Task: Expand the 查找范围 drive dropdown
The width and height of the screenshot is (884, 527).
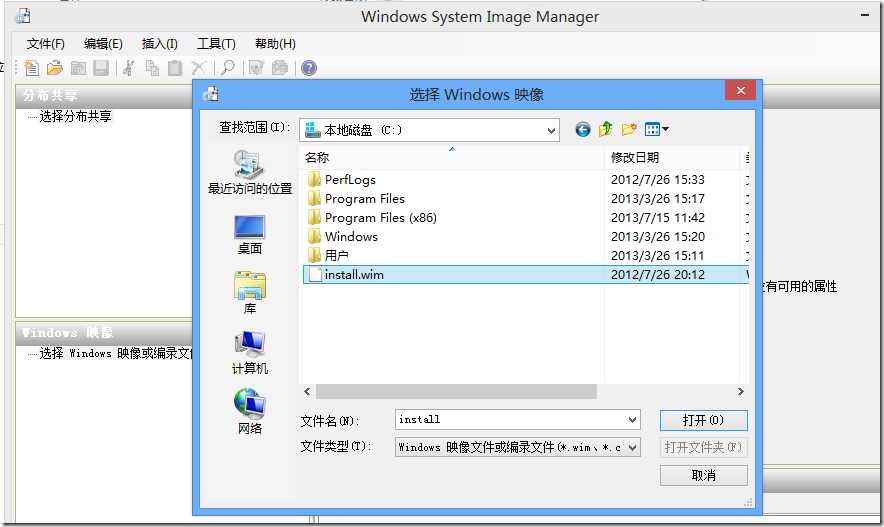Action: (551, 131)
